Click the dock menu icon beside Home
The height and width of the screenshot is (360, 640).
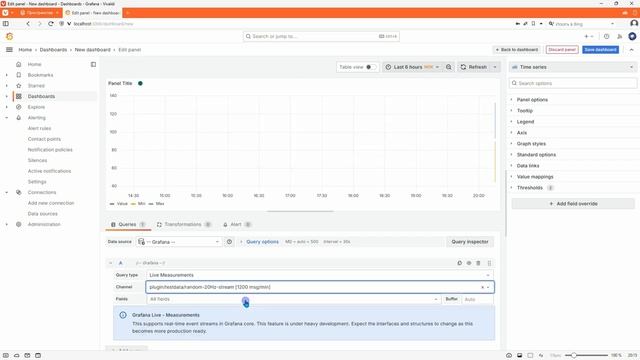pyautogui.click(x=93, y=64)
